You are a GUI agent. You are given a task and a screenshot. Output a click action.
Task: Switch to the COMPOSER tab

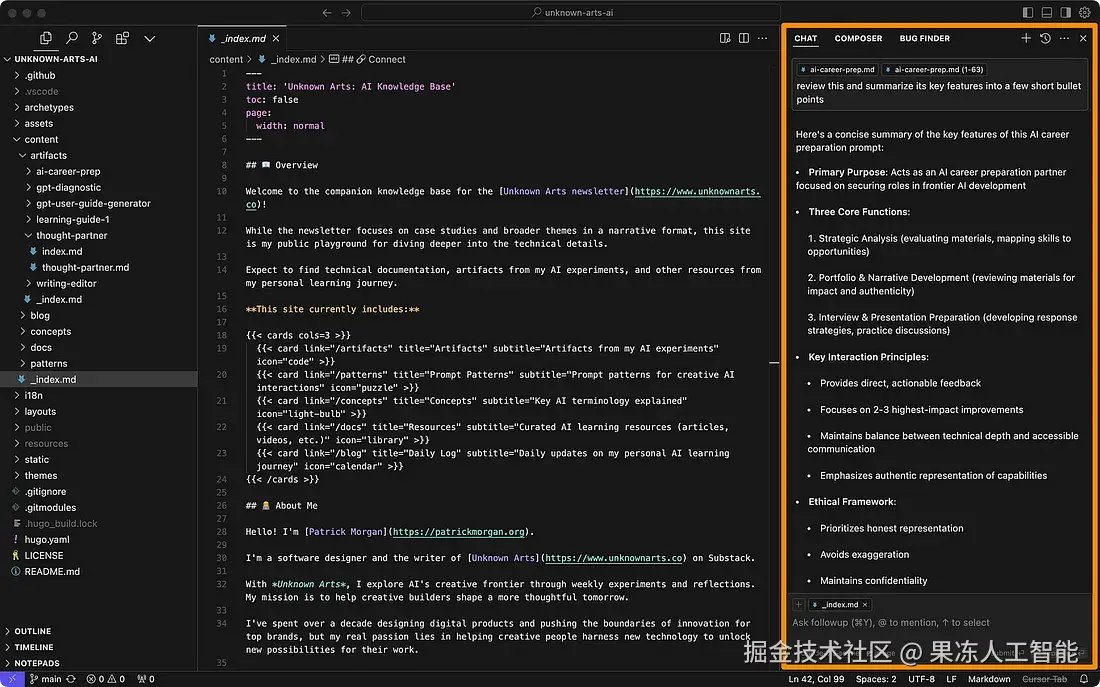tap(858, 39)
